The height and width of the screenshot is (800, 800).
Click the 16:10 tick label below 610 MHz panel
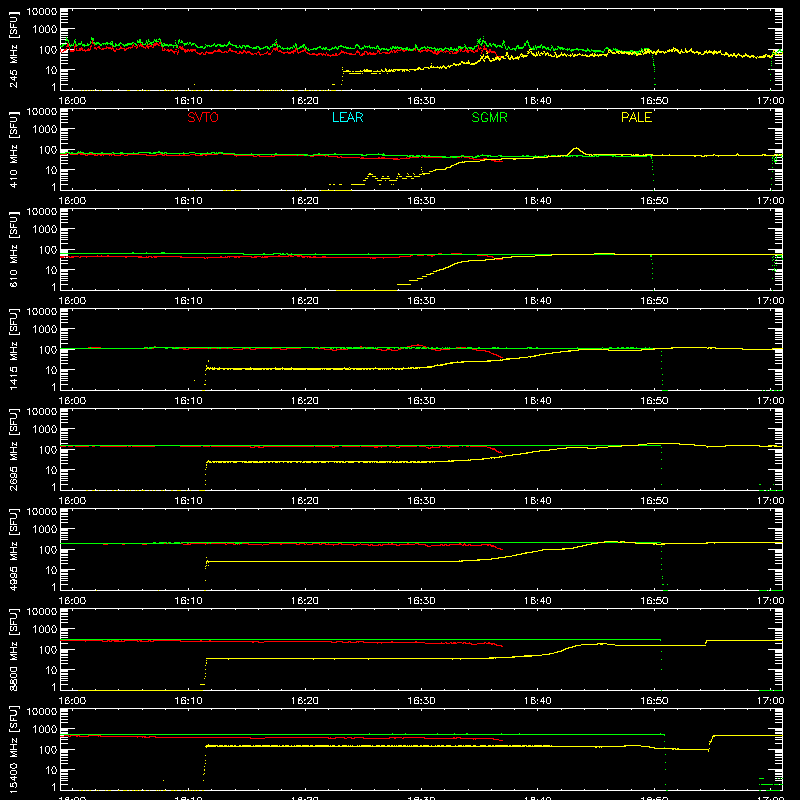(188, 301)
